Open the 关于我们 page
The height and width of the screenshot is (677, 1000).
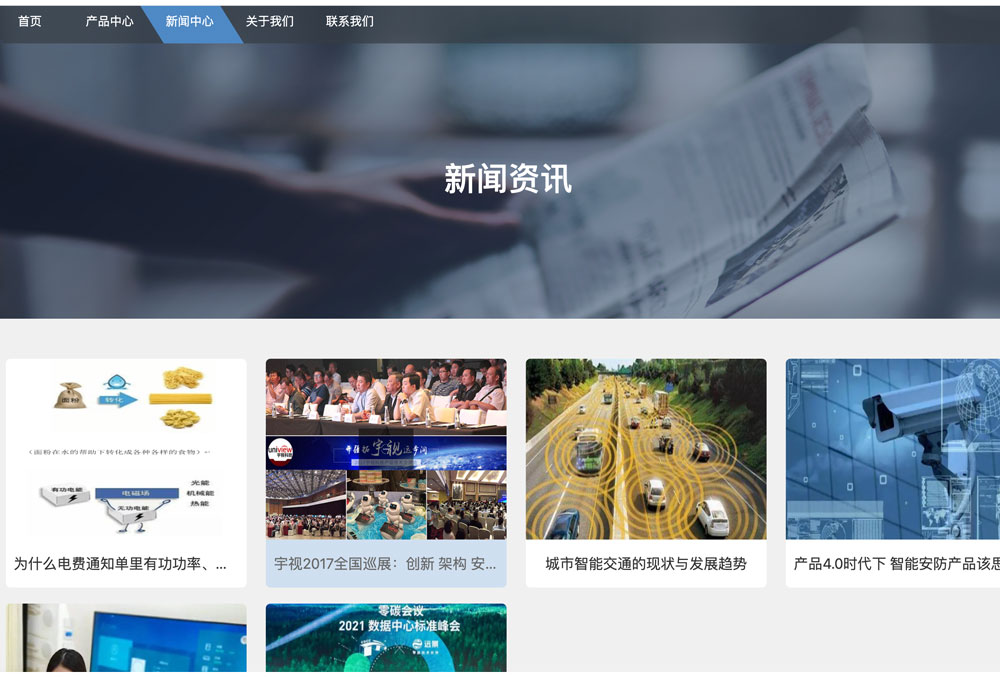pos(270,21)
